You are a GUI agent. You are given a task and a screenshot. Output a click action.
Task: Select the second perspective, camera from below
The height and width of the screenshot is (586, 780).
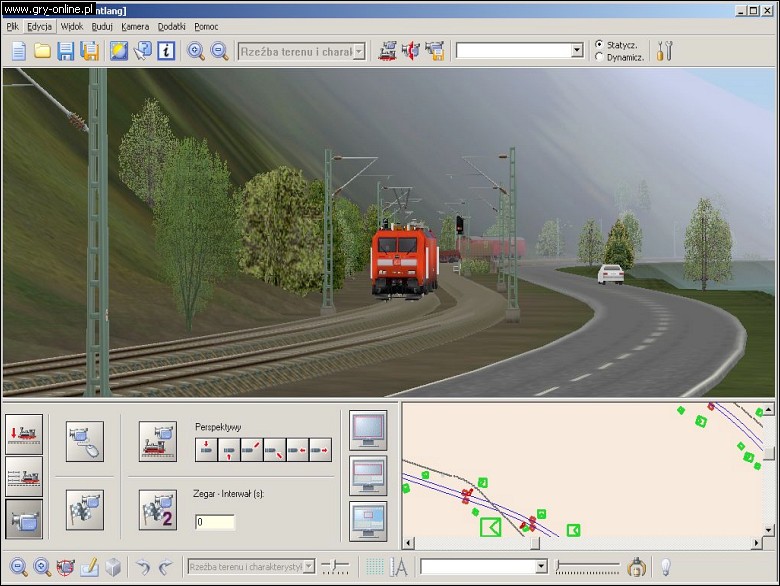[229, 450]
